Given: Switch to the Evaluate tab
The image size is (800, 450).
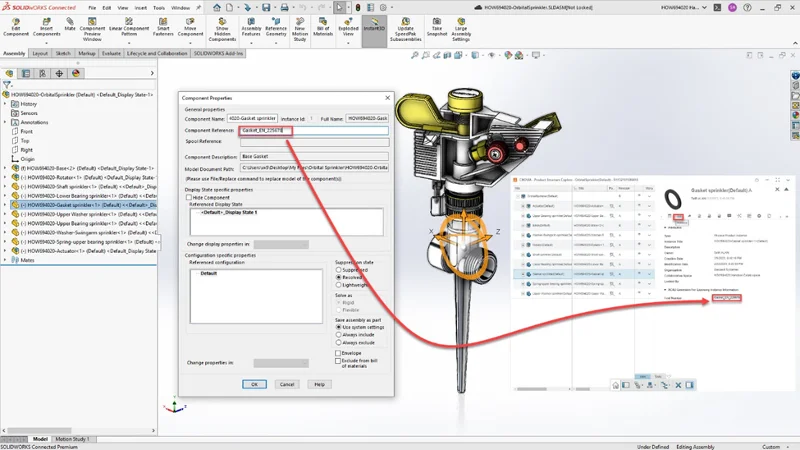Looking at the screenshot, I should [111, 54].
